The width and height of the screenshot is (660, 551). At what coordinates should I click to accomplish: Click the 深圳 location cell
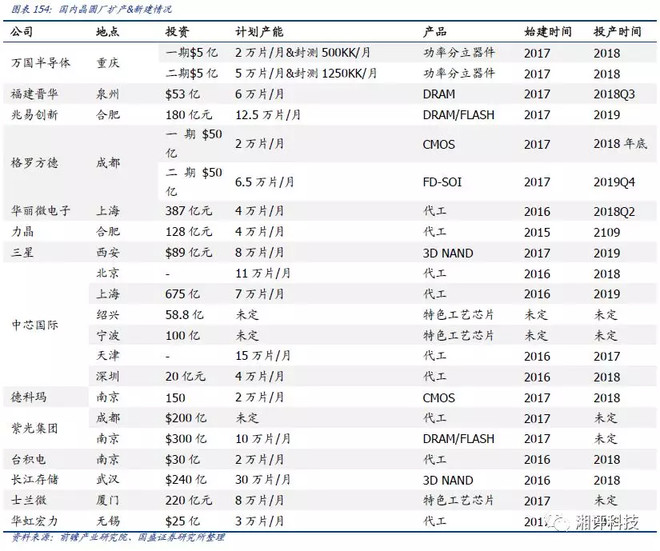point(107,376)
